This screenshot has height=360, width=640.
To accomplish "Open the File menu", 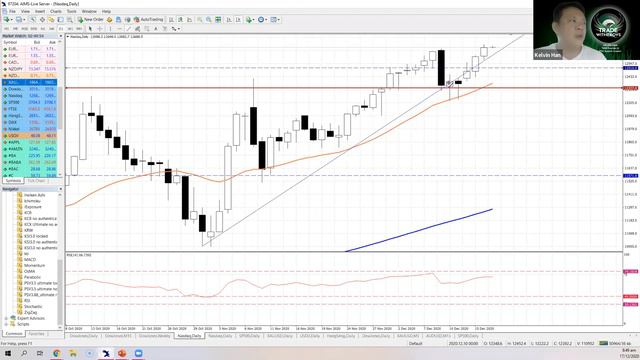I will tap(12, 11).
